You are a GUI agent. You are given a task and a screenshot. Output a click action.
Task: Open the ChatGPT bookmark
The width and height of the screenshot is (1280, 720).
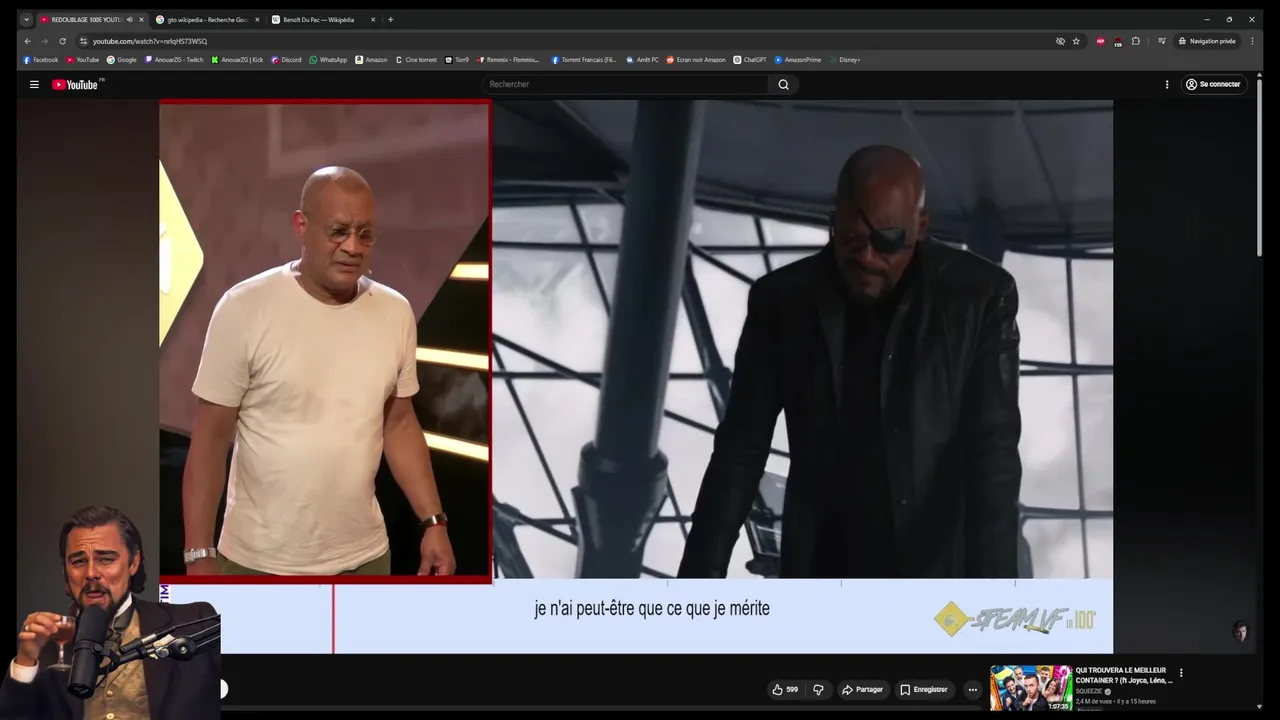point(750,60)
